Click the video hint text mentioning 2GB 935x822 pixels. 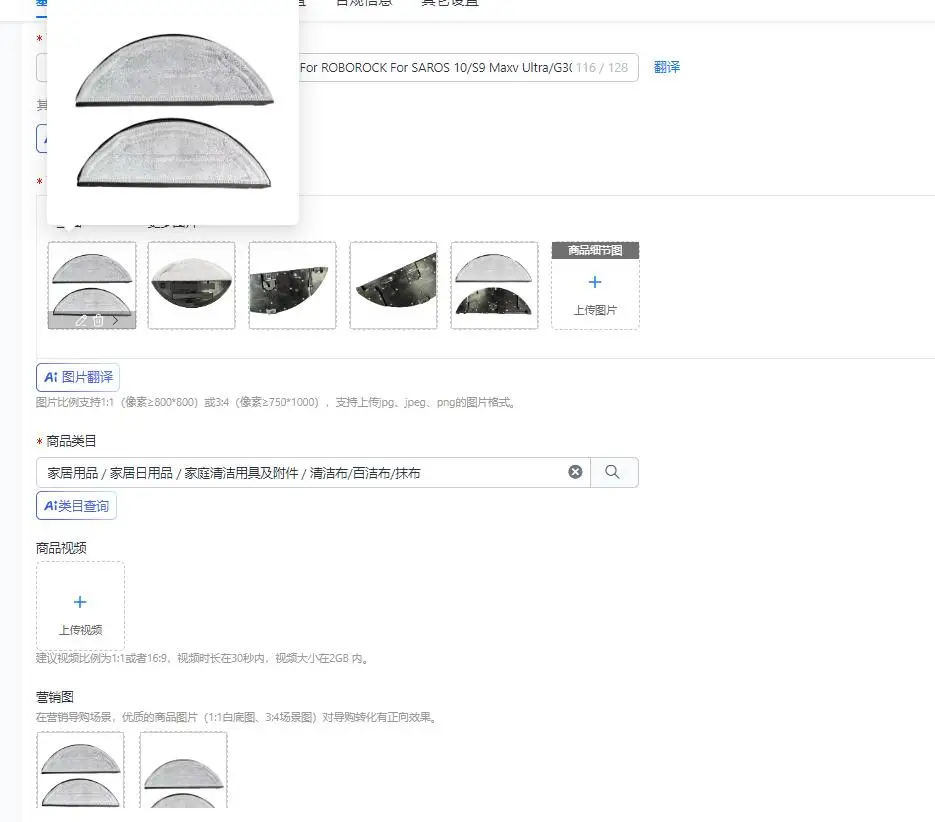click(x=203, y=658)
